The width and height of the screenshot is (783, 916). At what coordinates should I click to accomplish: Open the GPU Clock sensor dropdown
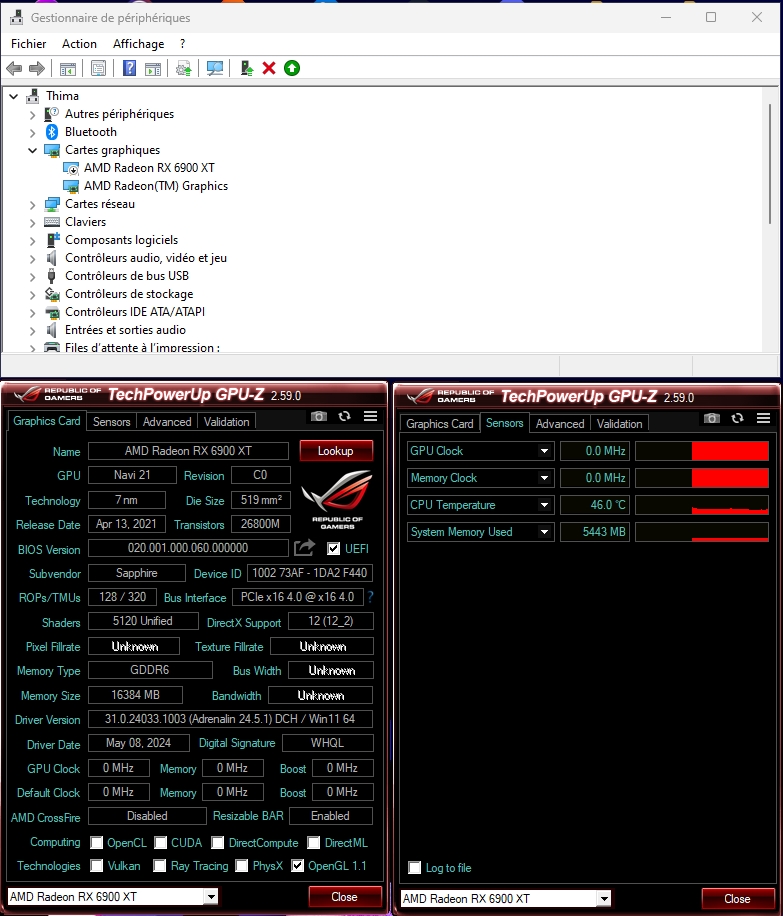[545, 451]
